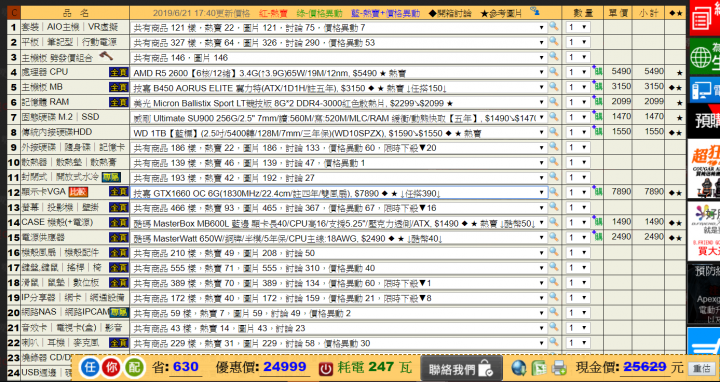
Task: Click the black 預購 banner on the right
Action: point(703,120)
